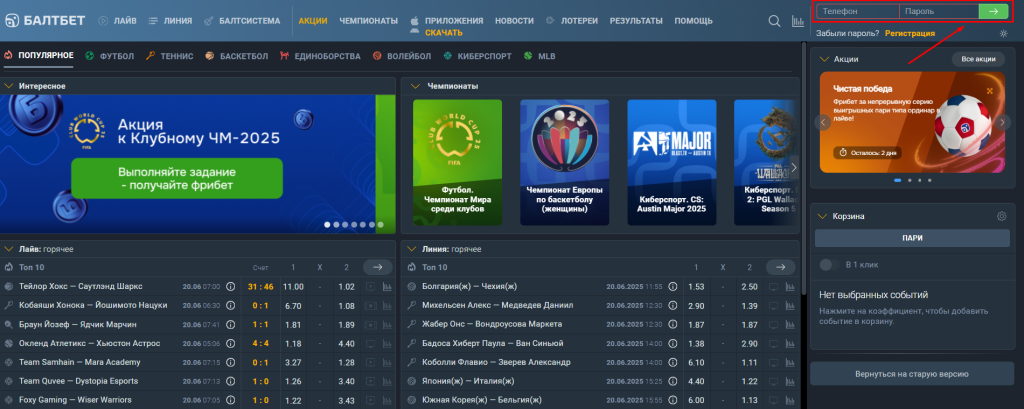The width and height of the screenshot is (1024, 409).
Task: Open info icon for Михельсен Алекс match
Action: [x=672, y=305]
